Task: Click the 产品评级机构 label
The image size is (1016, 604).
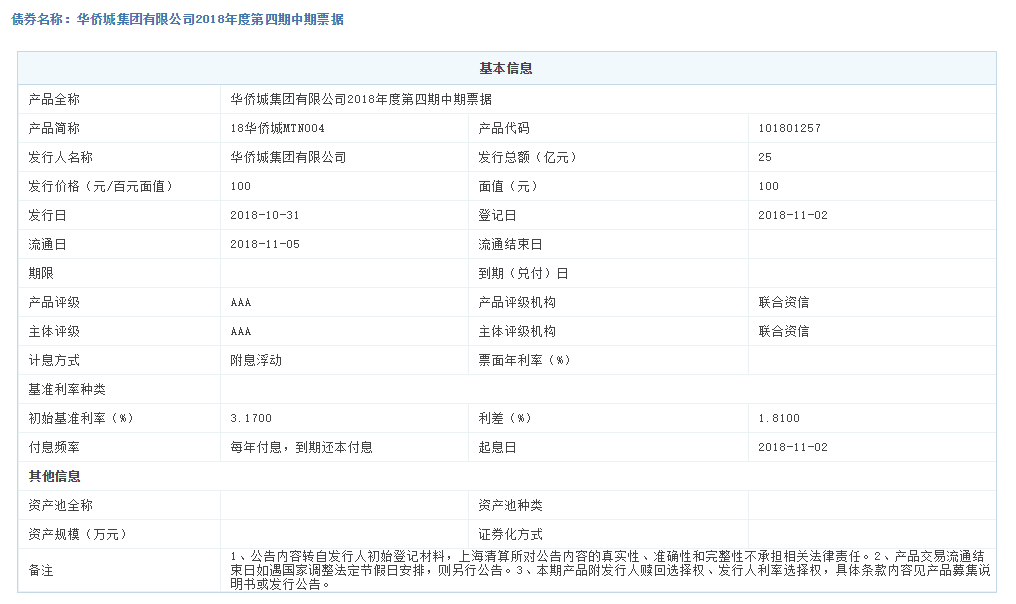Action: tap(517, 303)
